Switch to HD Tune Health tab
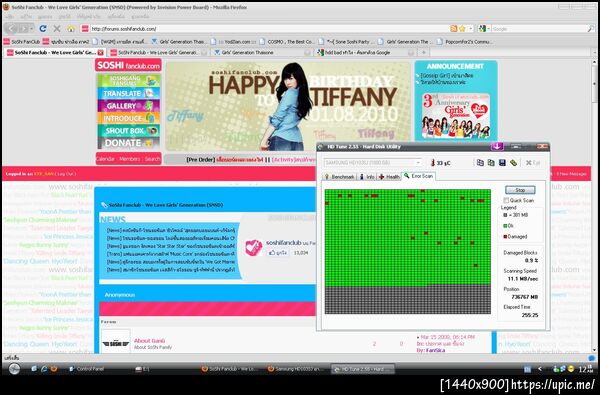Screen dimensions: 600x395 pos(389,177)
